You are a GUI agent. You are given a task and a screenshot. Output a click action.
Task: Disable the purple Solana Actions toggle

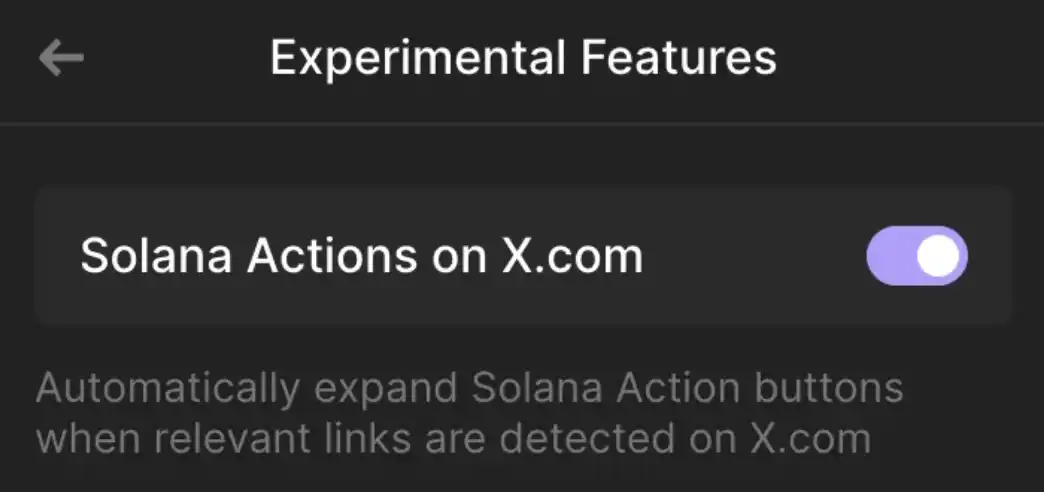(x=916, y=256)
